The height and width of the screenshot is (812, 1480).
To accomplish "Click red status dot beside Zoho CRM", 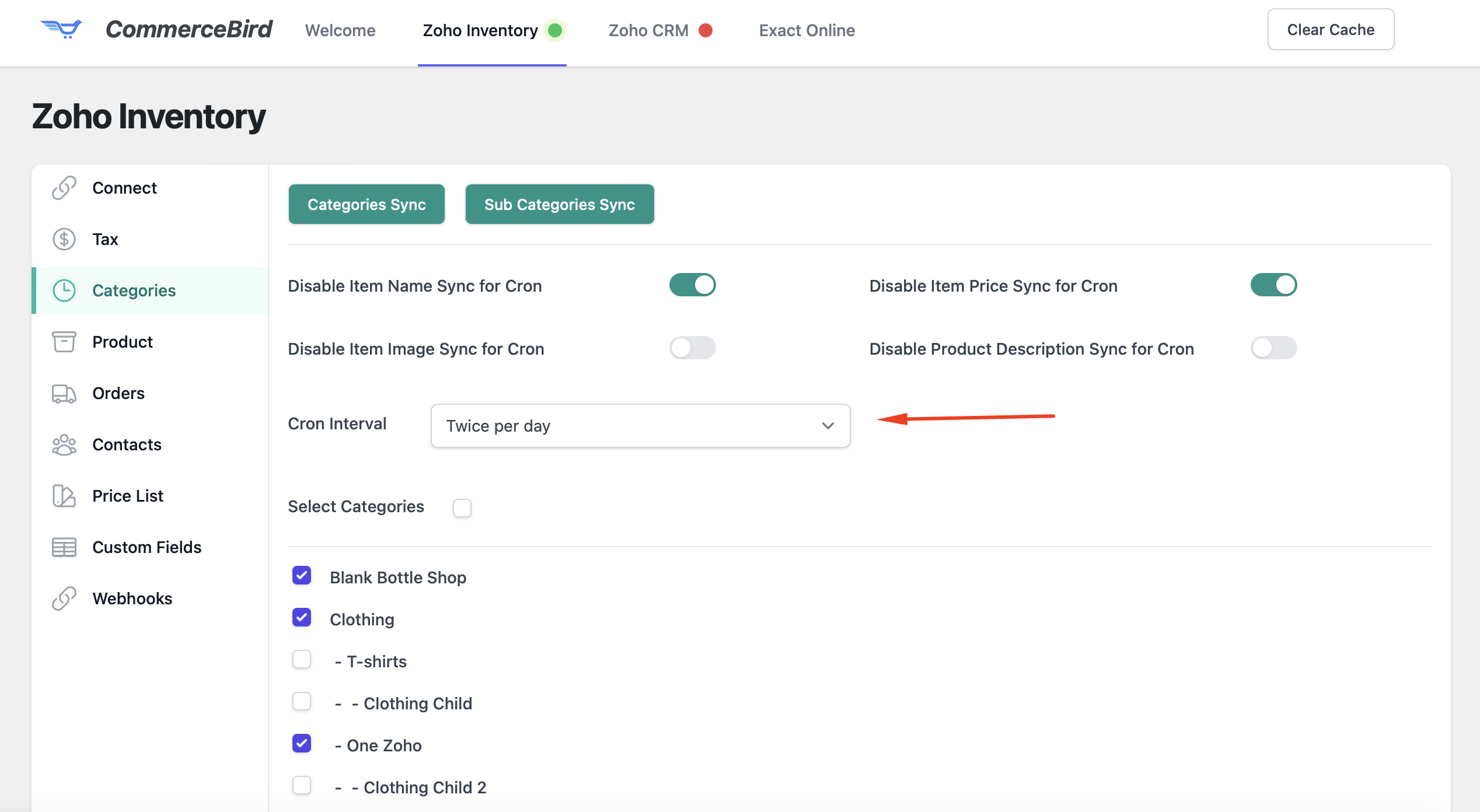I will [706, 30].
